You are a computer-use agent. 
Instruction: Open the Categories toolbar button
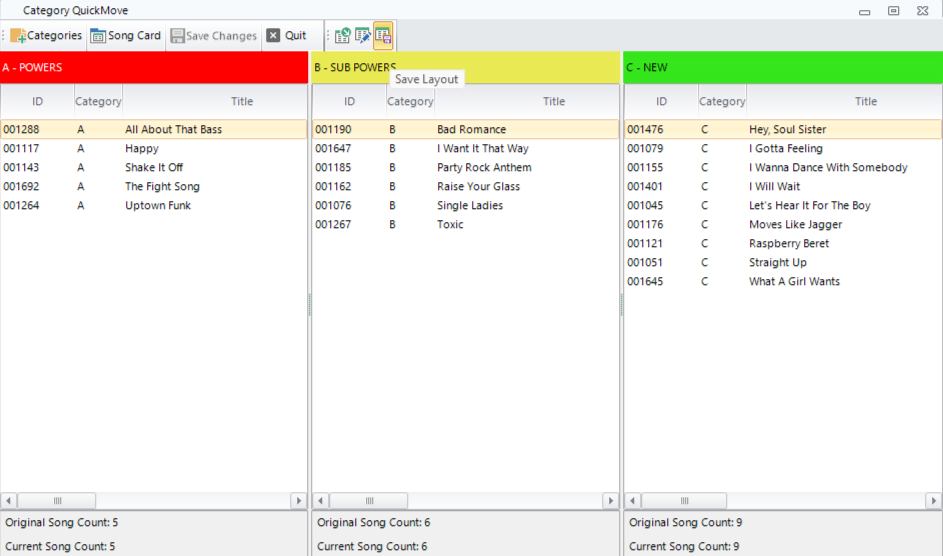coord(46,36)
